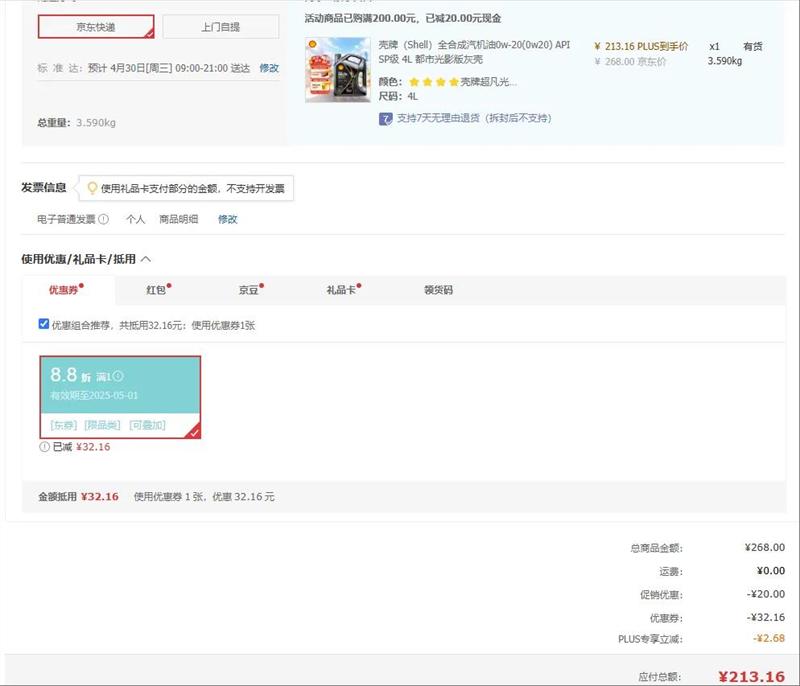Open the 京豆 tab
The width and height of the screenshot is (800, 686).
[x=248, y=290]
